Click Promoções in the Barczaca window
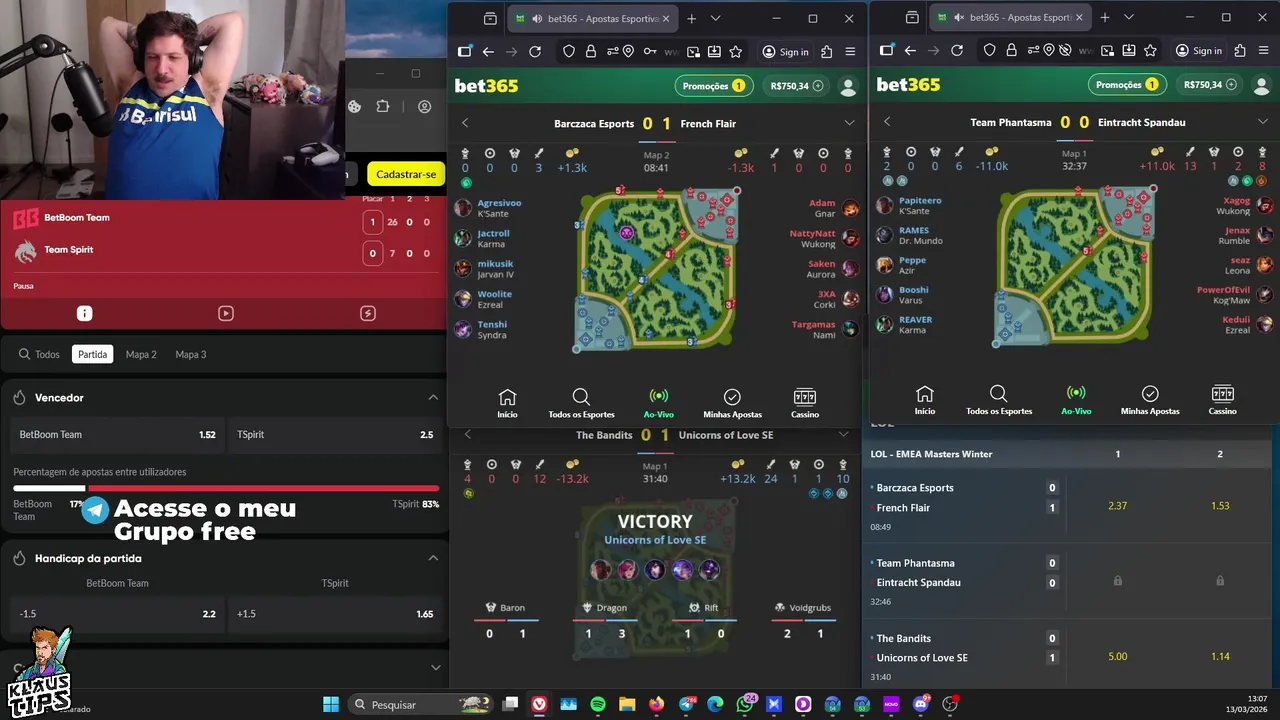1280x720 pixels. (714, 86)
